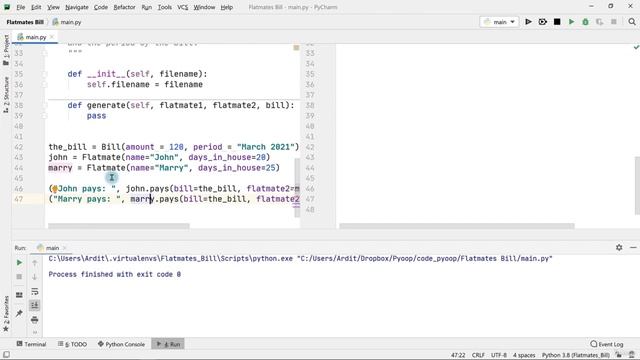Open the View menu
This screenshot has width=640, height=360.
click(x=53, y=7)
